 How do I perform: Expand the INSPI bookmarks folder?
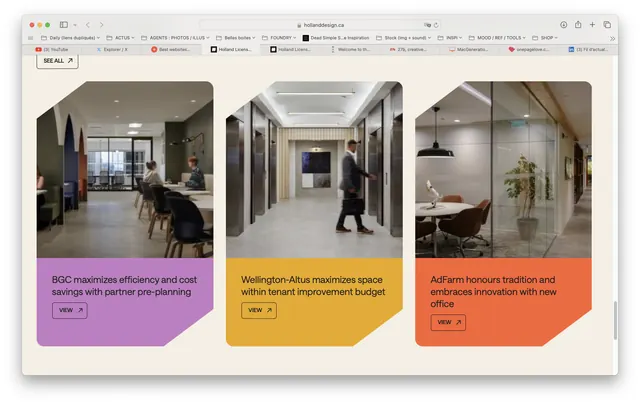[x=450, y=38]
